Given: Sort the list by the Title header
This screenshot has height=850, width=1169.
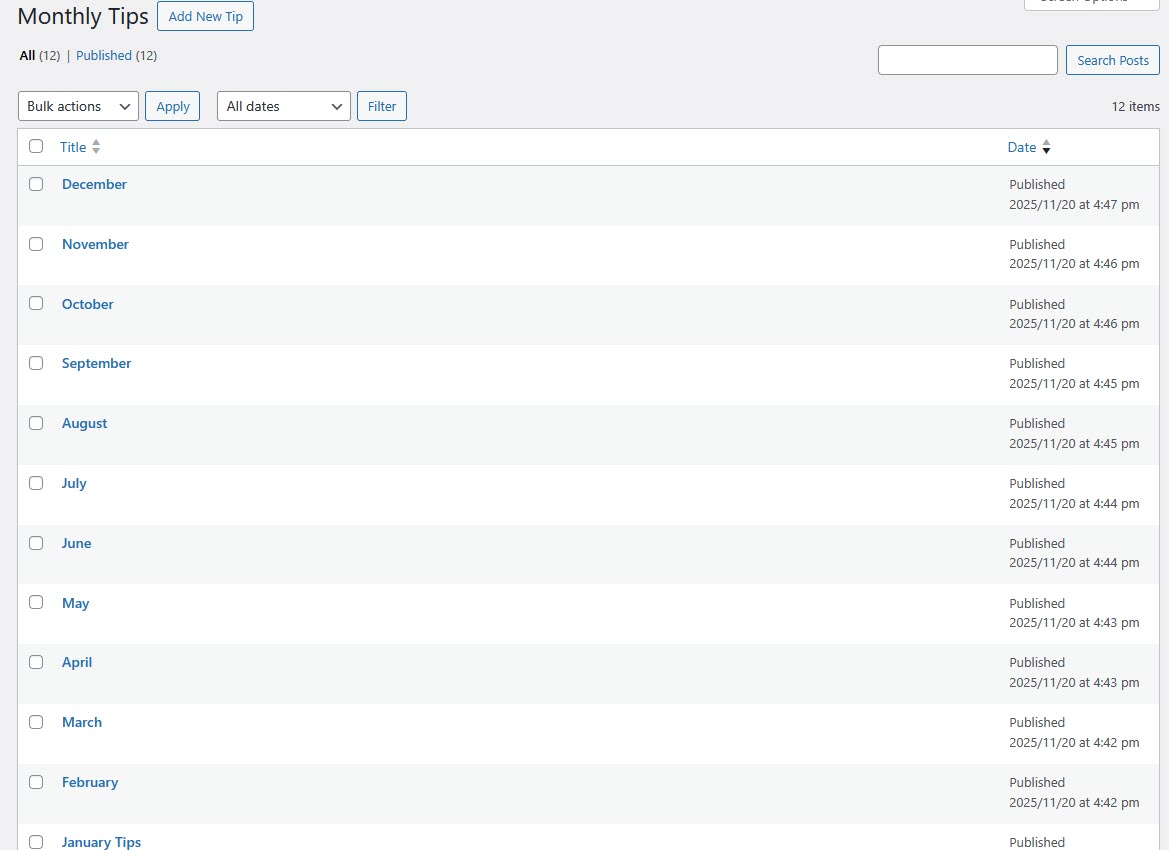Looking at the screenshot, I should point(73,147).
